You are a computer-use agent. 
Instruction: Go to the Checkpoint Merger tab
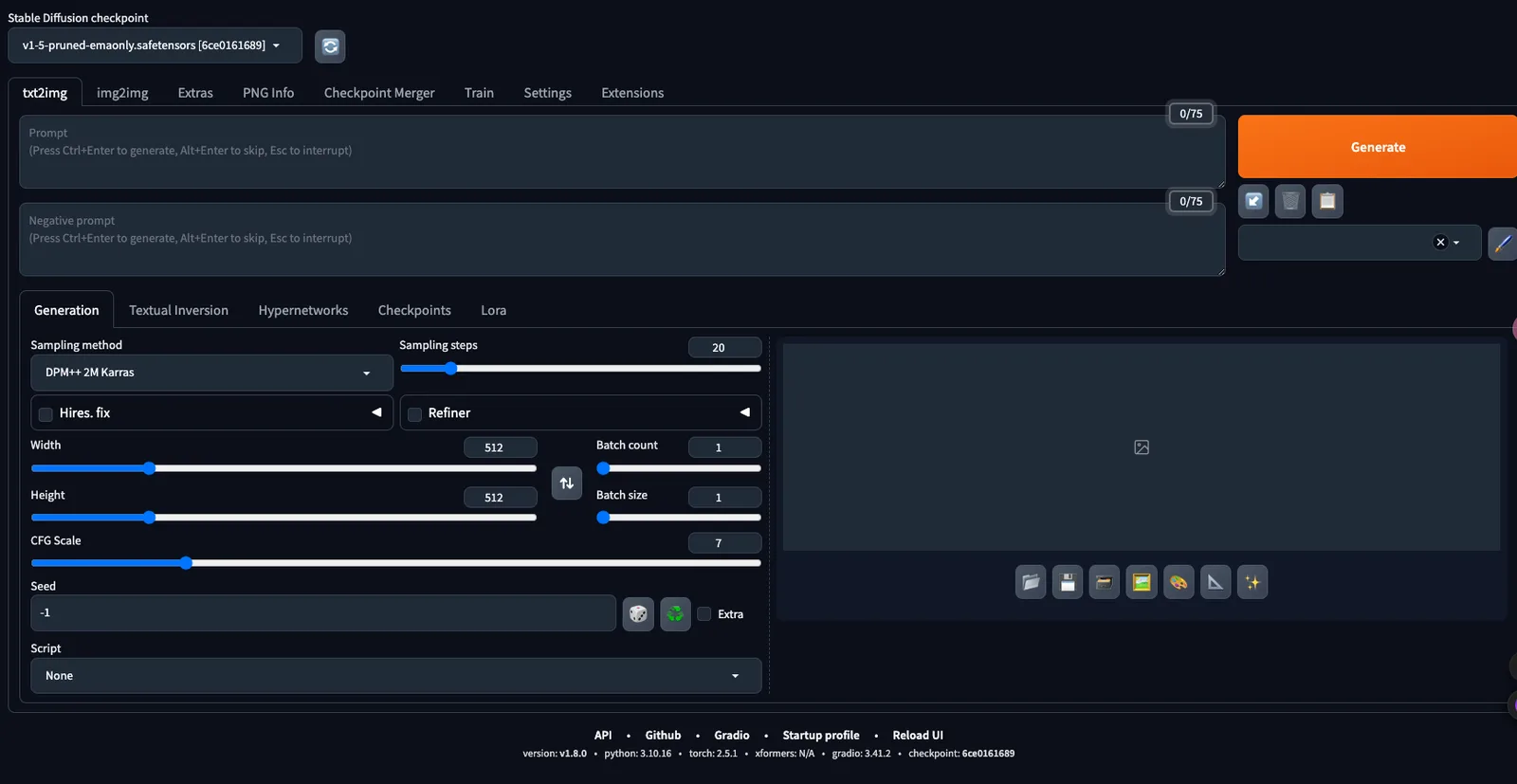(379, 93)
